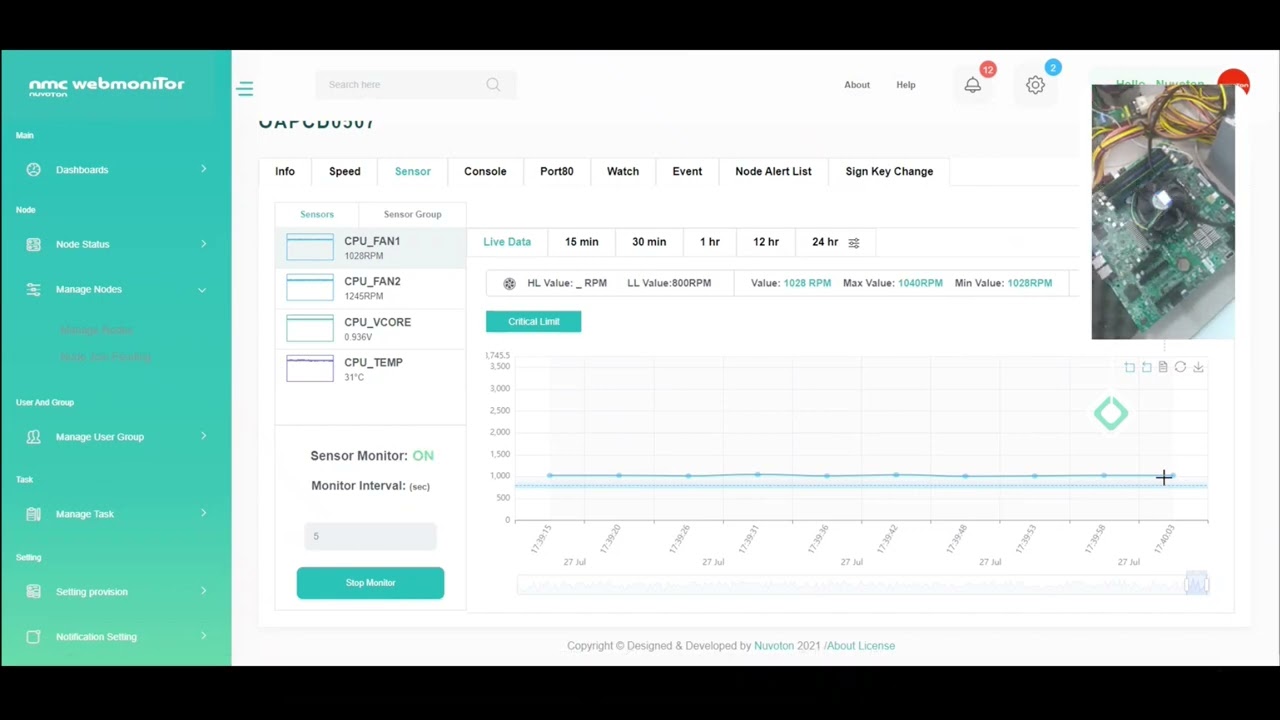Switch to the Sensor Group subtab
Screen dimensions: 1280x720
click(412, 214)
